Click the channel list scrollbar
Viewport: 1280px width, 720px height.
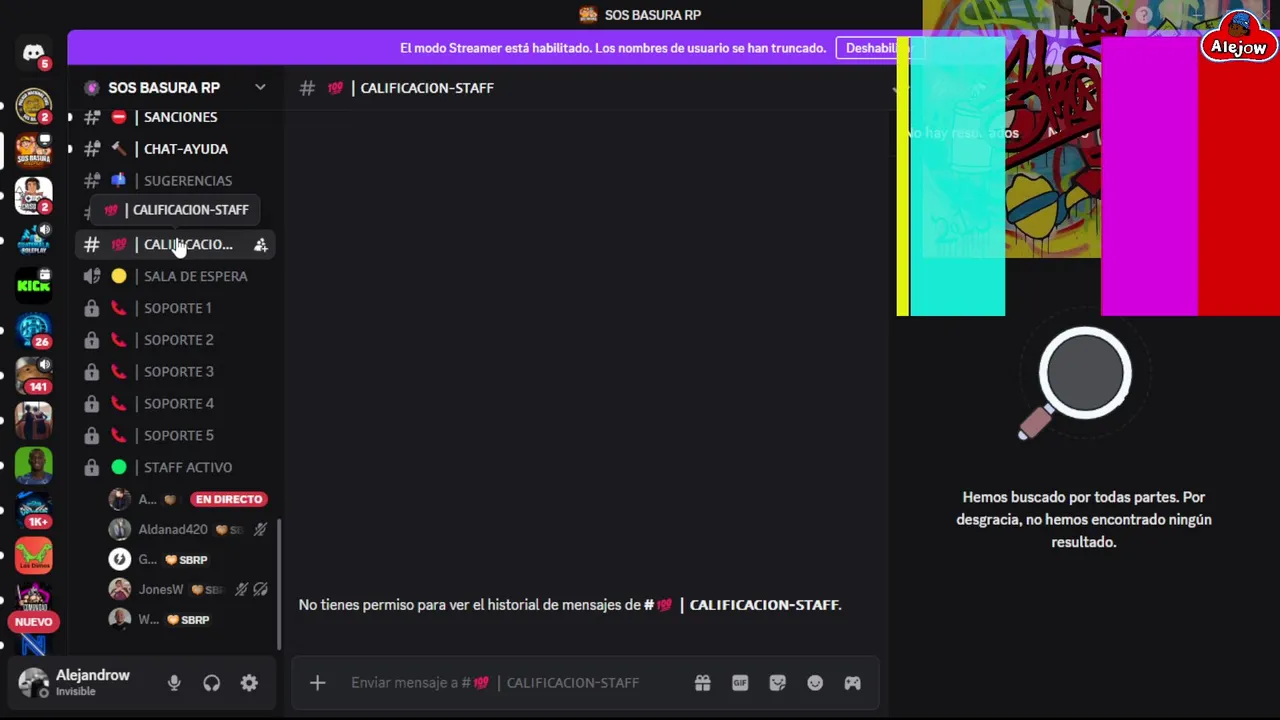click(x=279, y=585)
